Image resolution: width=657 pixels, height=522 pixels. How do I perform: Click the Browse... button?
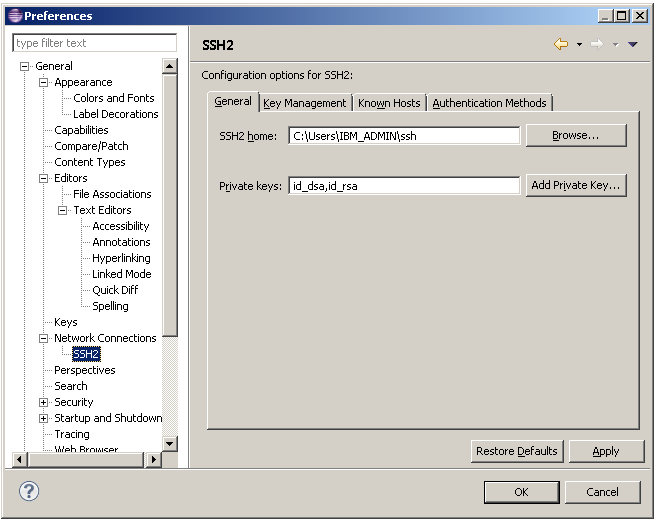coord(575,135)
